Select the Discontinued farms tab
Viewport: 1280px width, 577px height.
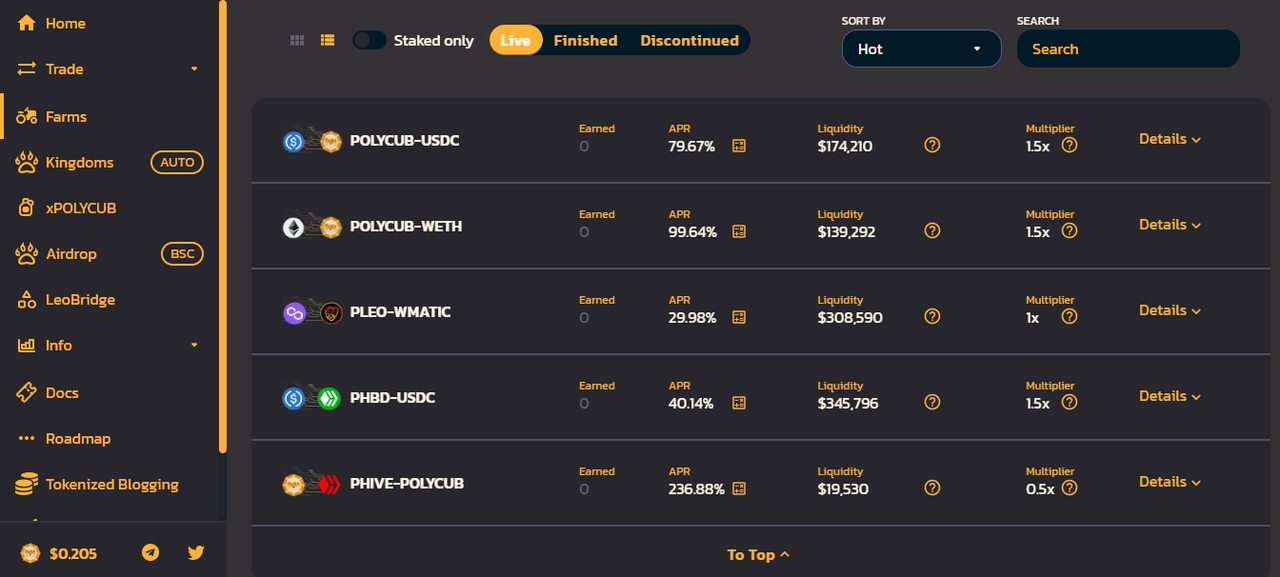point(689,40)
